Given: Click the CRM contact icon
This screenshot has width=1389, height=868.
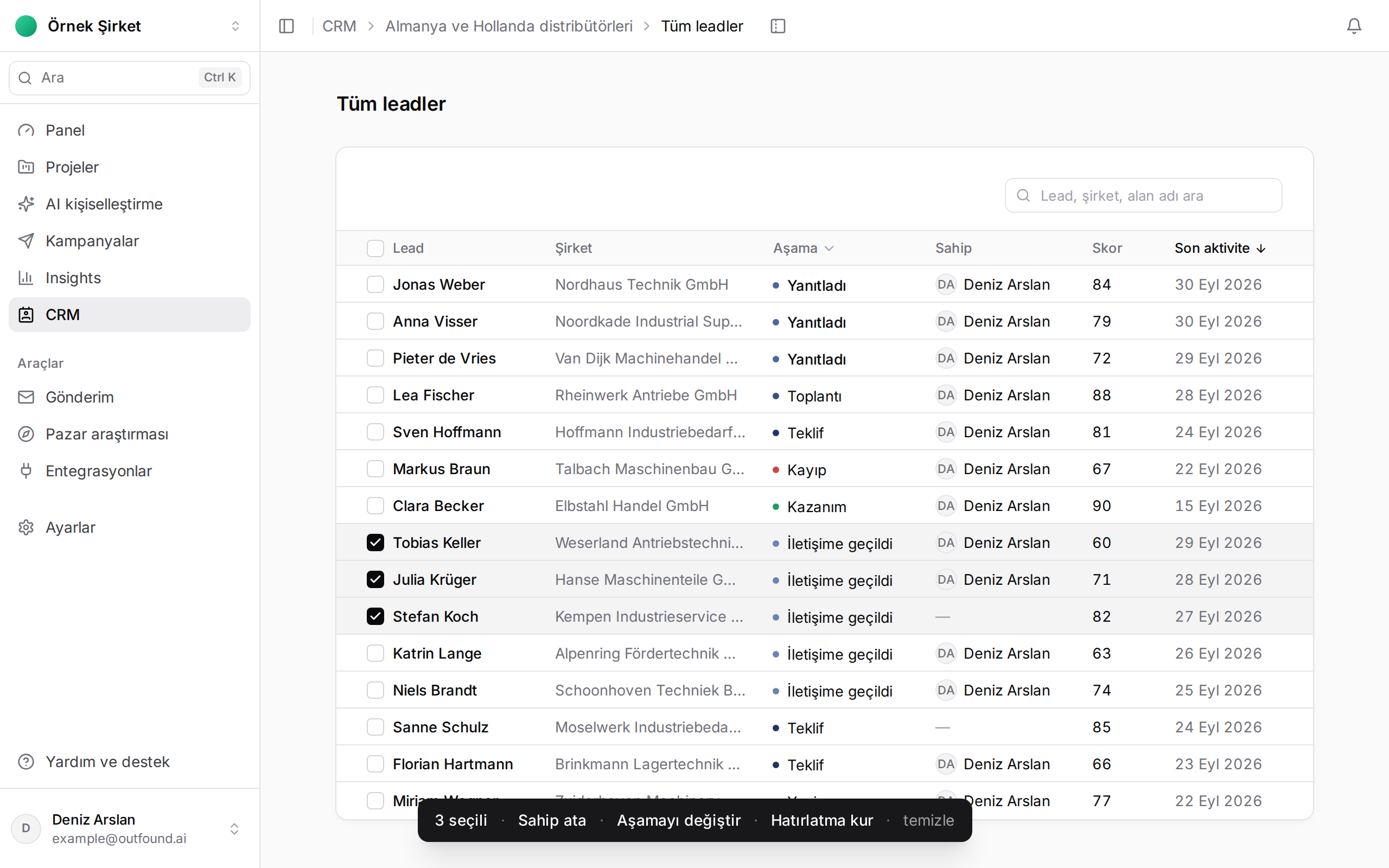Looking at the screenshot, I should [x=26, y=315].
